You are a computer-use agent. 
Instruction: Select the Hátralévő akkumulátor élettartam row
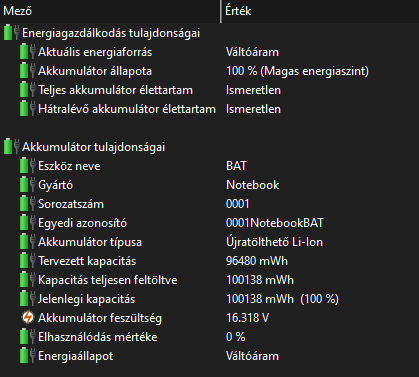pyautogui.click(x=209, y=109)
